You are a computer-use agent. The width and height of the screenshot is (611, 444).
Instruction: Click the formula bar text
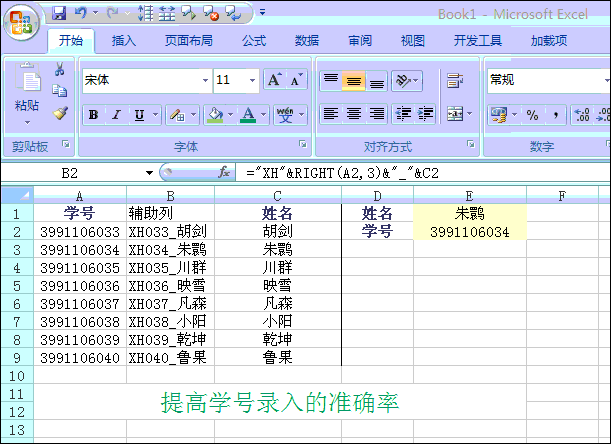coord(343,173)
